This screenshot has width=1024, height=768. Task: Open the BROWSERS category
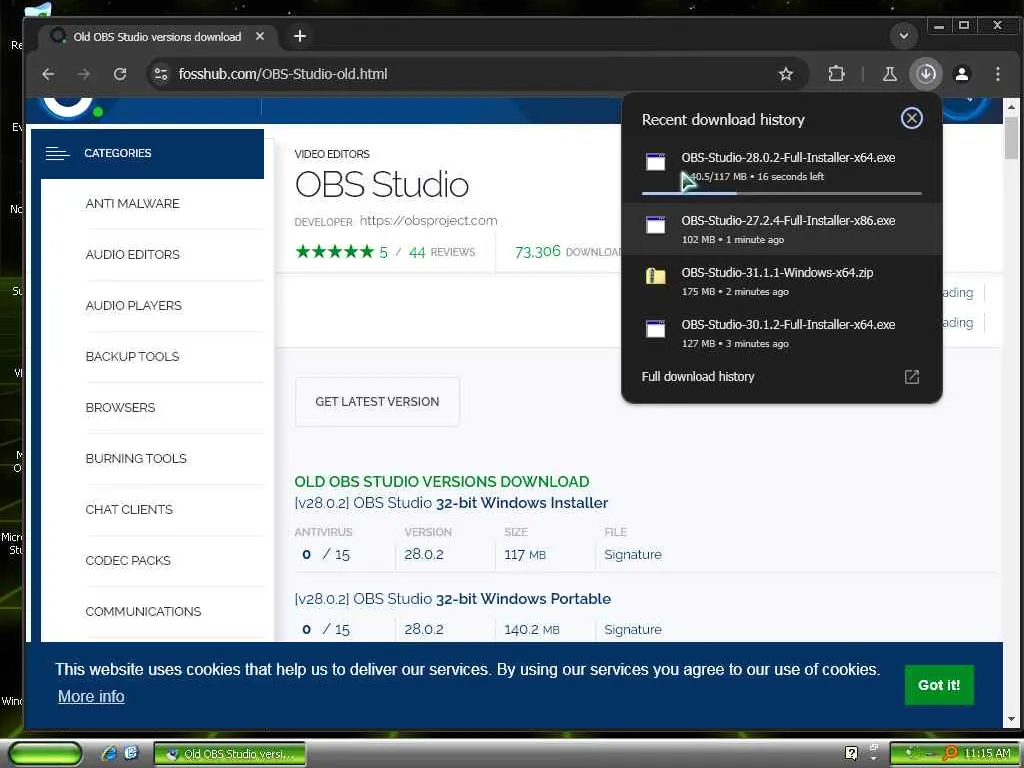point(120,408)
